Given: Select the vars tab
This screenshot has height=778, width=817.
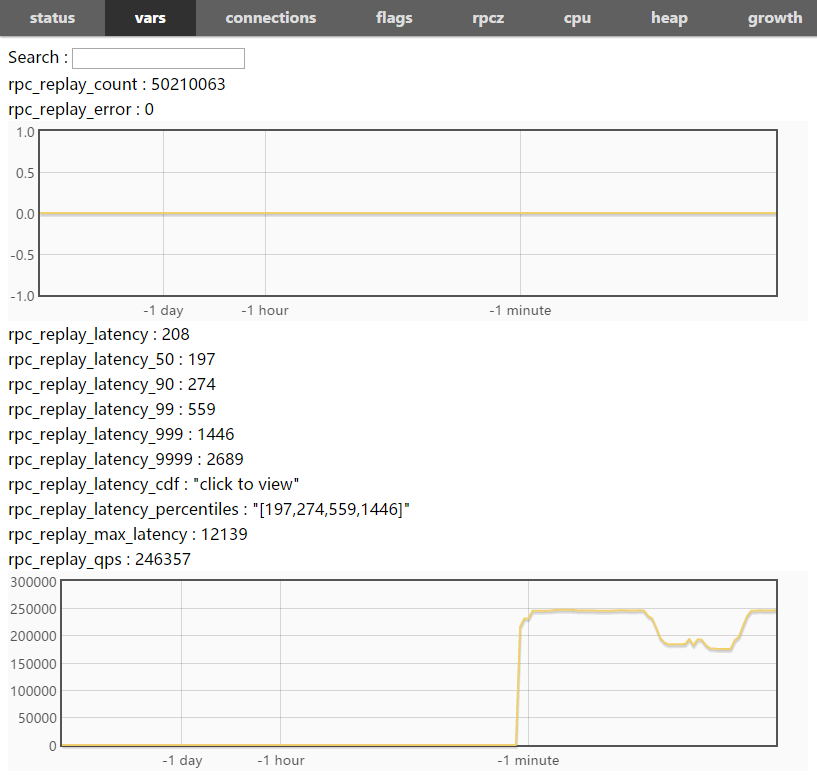Looking at the screenshot, I should coord(150,18).
